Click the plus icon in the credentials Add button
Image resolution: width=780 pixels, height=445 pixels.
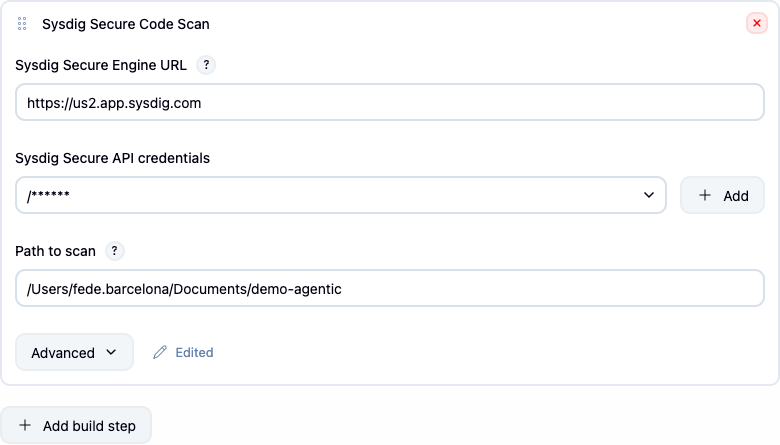click(704, 195)
